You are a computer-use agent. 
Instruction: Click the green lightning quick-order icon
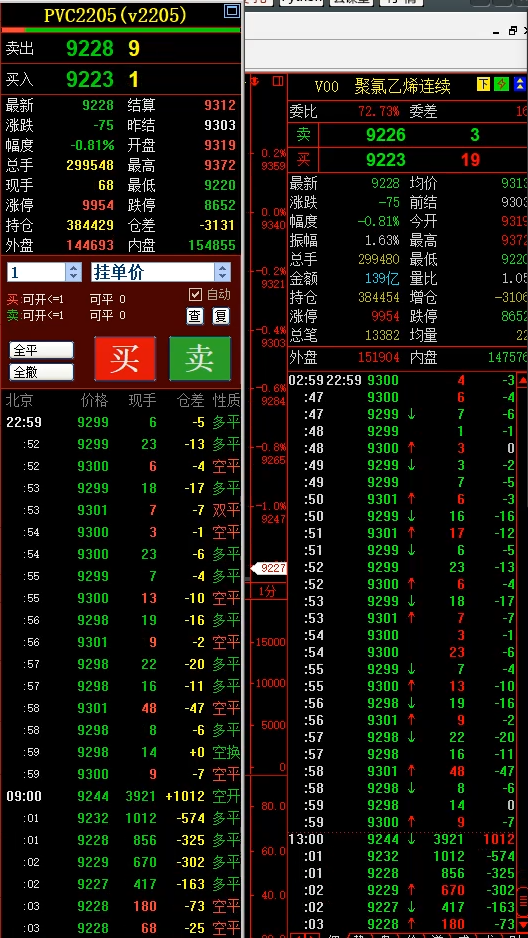(x=502, y=84)
